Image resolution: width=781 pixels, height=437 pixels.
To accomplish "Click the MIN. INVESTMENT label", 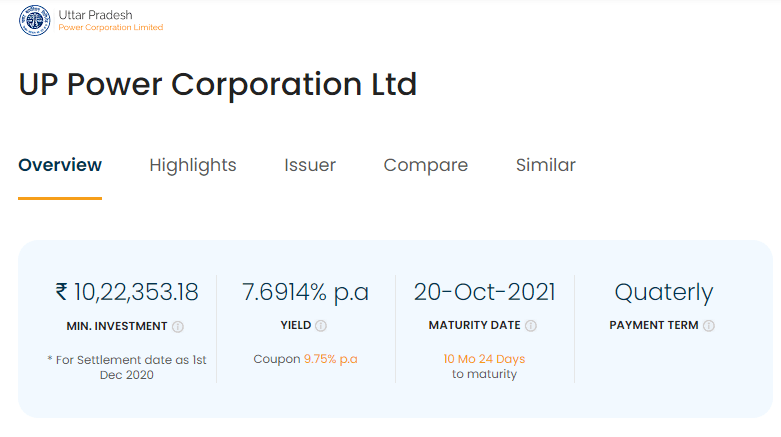I will point(117,326).
